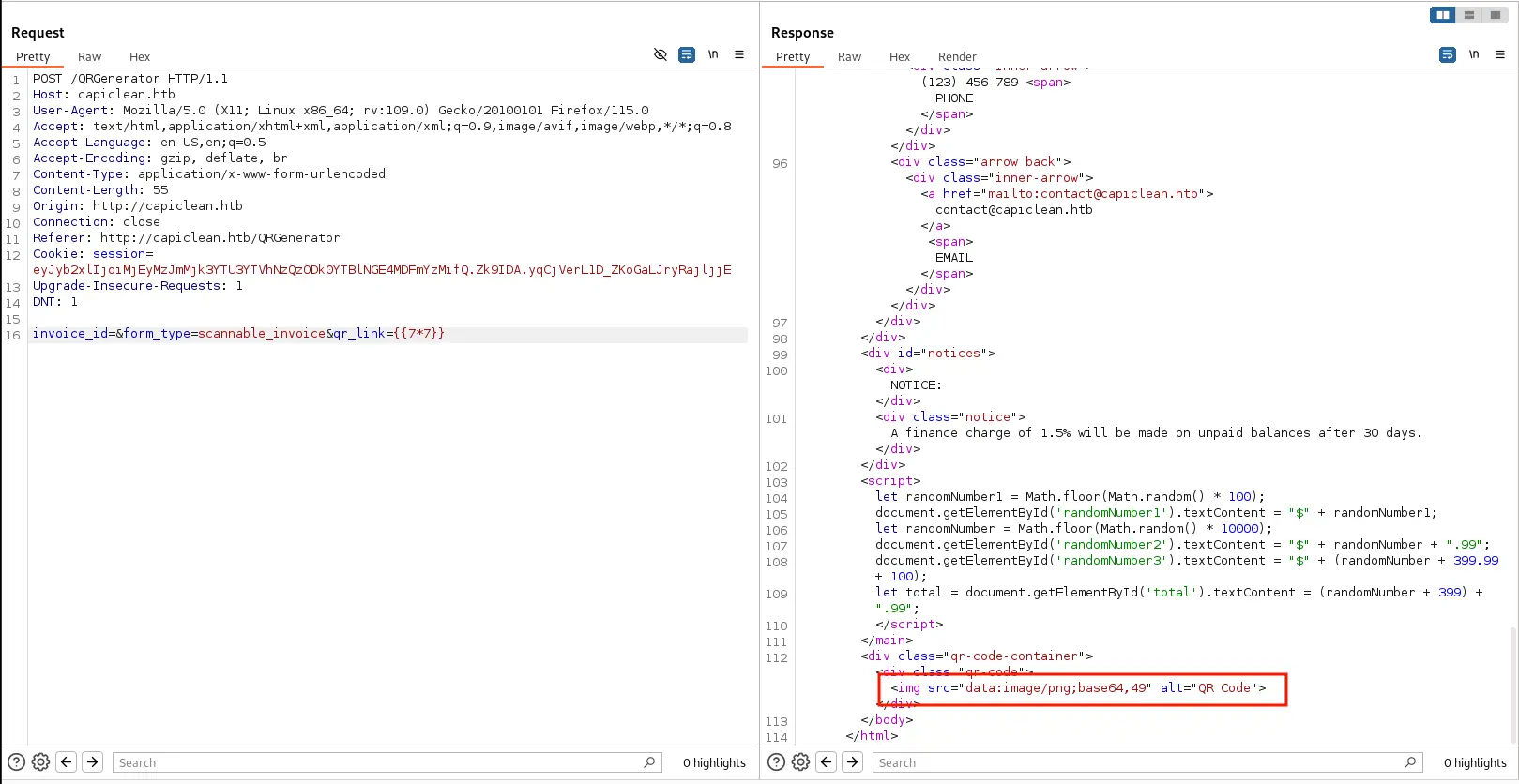This screenshot has height=784, width=1519.
Task: Click the Content-Length: 55 header
Action: tap(100, 190)
